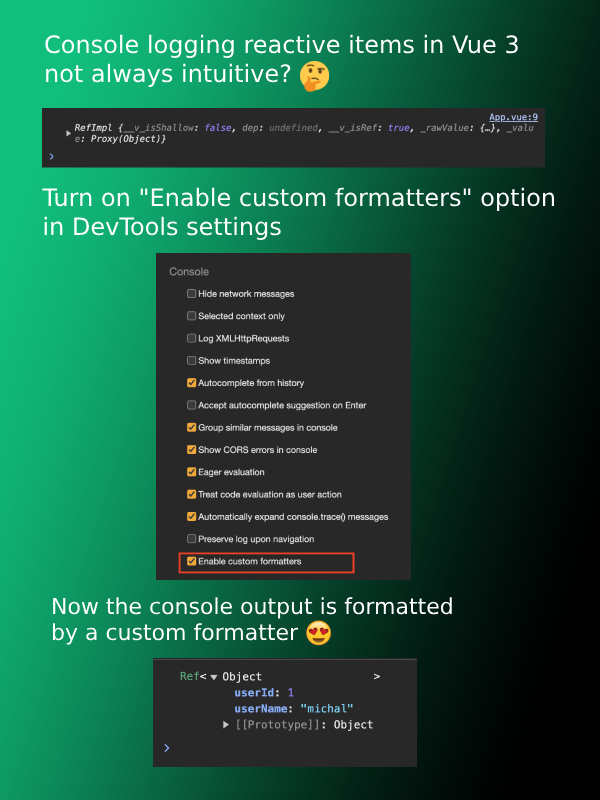Enable Selected context only checkbox
Viewport: 600px width, 800px height.
pos(191,316)
